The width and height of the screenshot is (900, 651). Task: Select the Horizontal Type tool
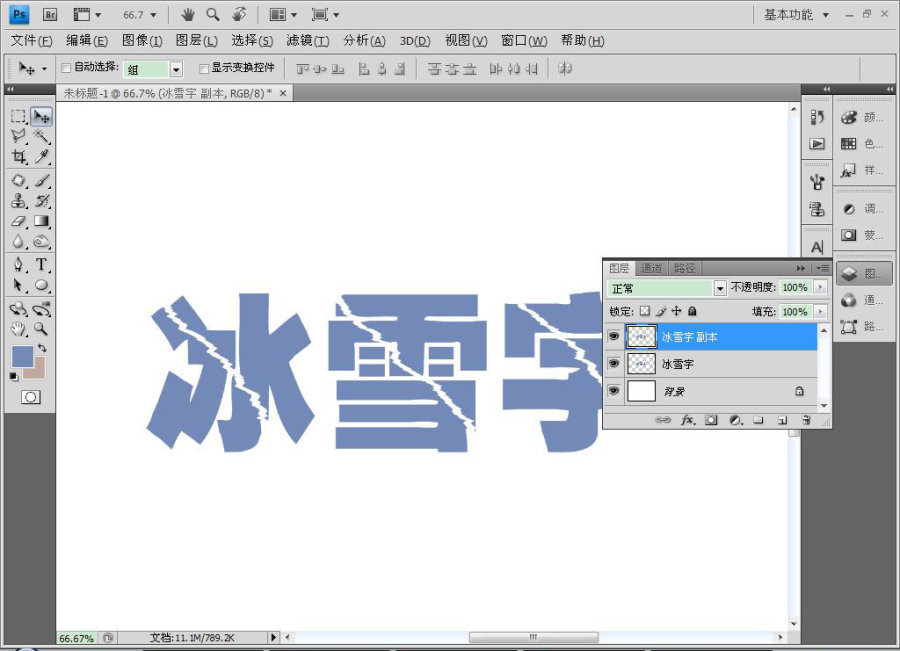(x=41, y=265)
